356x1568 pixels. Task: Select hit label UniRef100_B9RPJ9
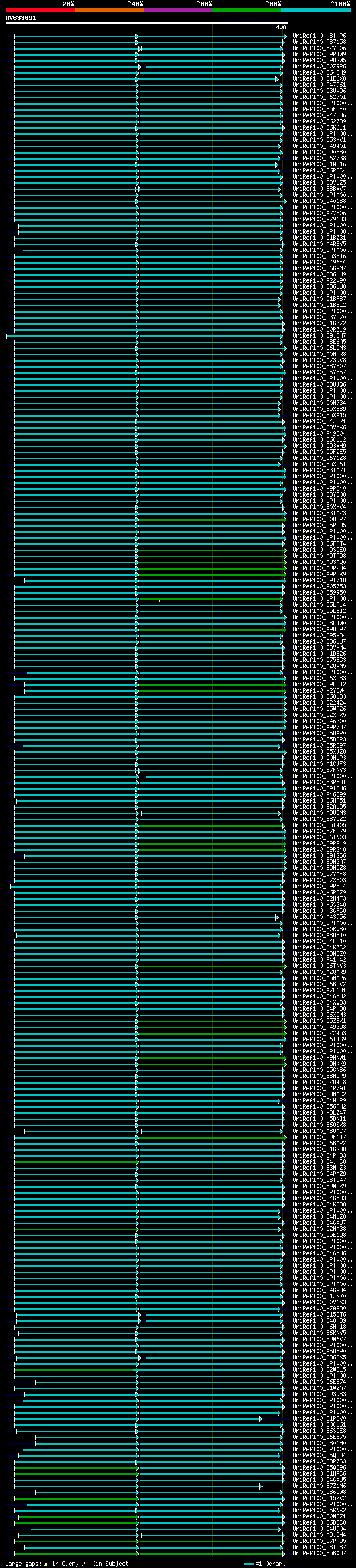pos(319,844)
